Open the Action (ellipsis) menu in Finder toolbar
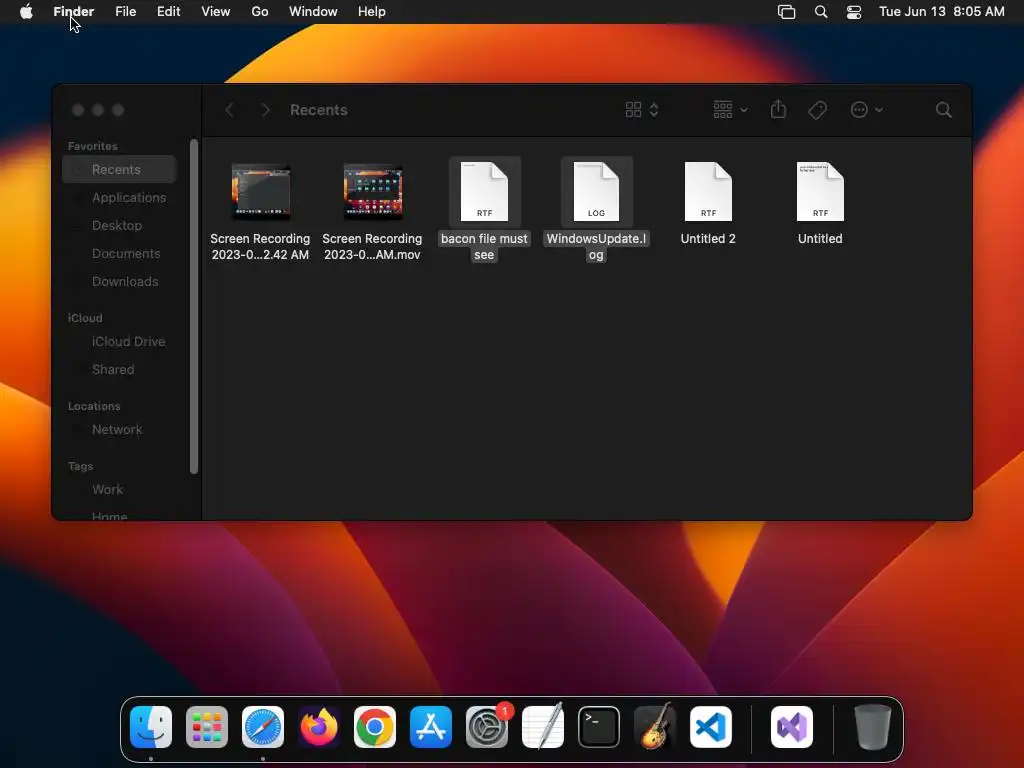The width and height of the screenshot is (1024, 768). click(867, 110)
